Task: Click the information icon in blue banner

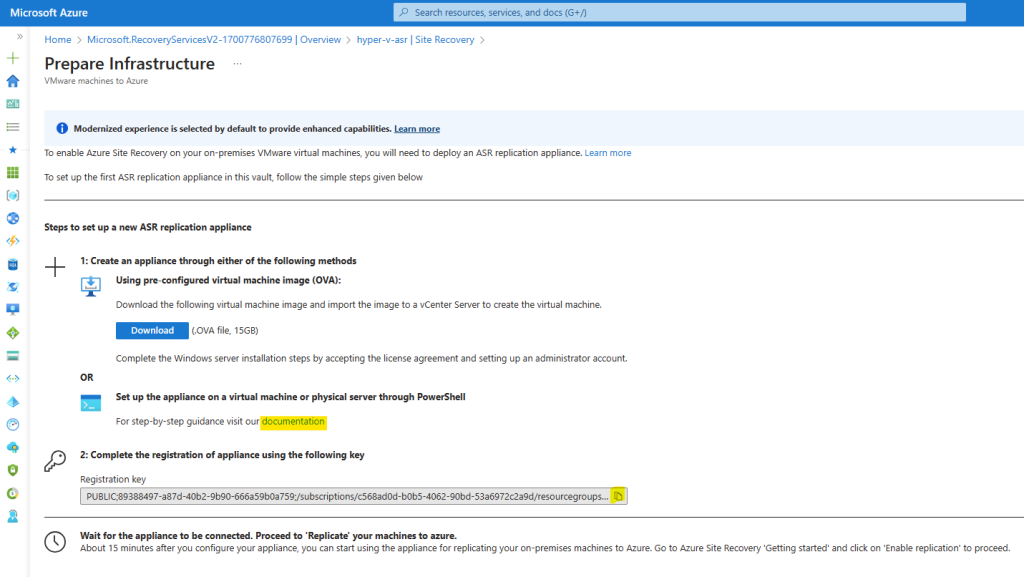Action: pos(62,129)
